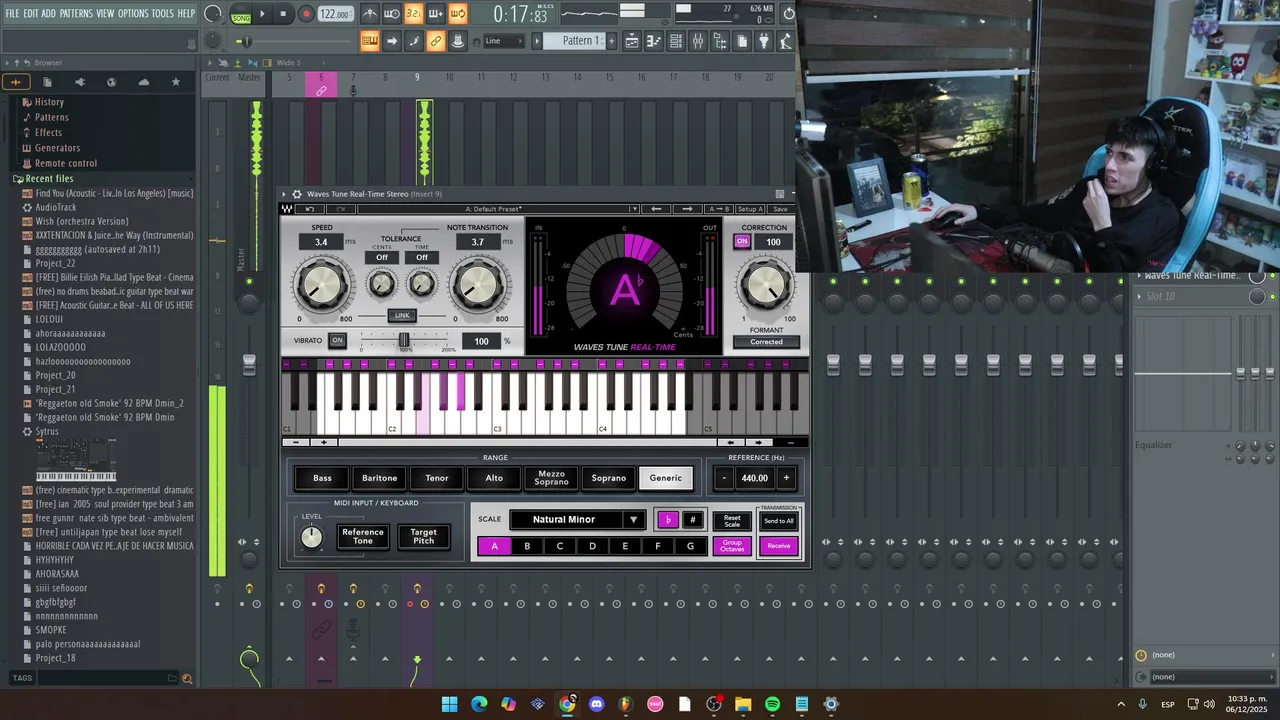Screen dimensions: 1280x720
Task: Toggle the LINK button under Tolerance
Action: (402, 315)
